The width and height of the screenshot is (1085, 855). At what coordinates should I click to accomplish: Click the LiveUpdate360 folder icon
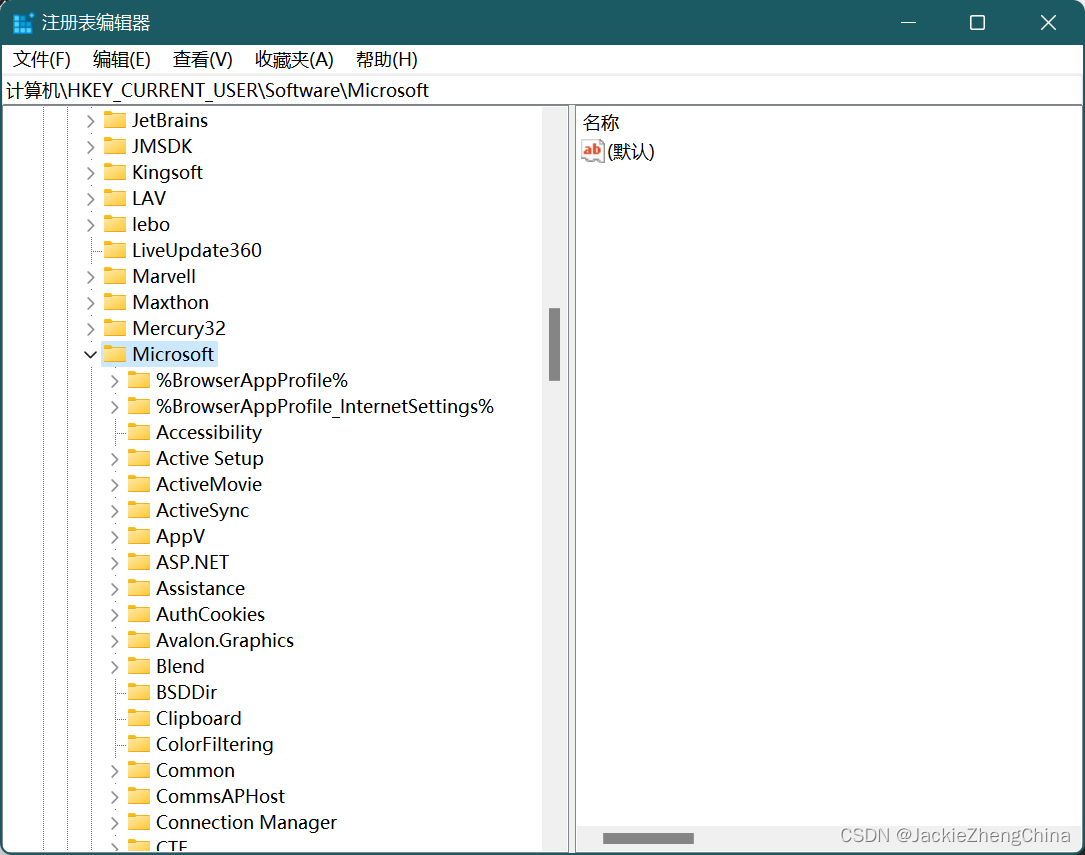pos(115,250)
